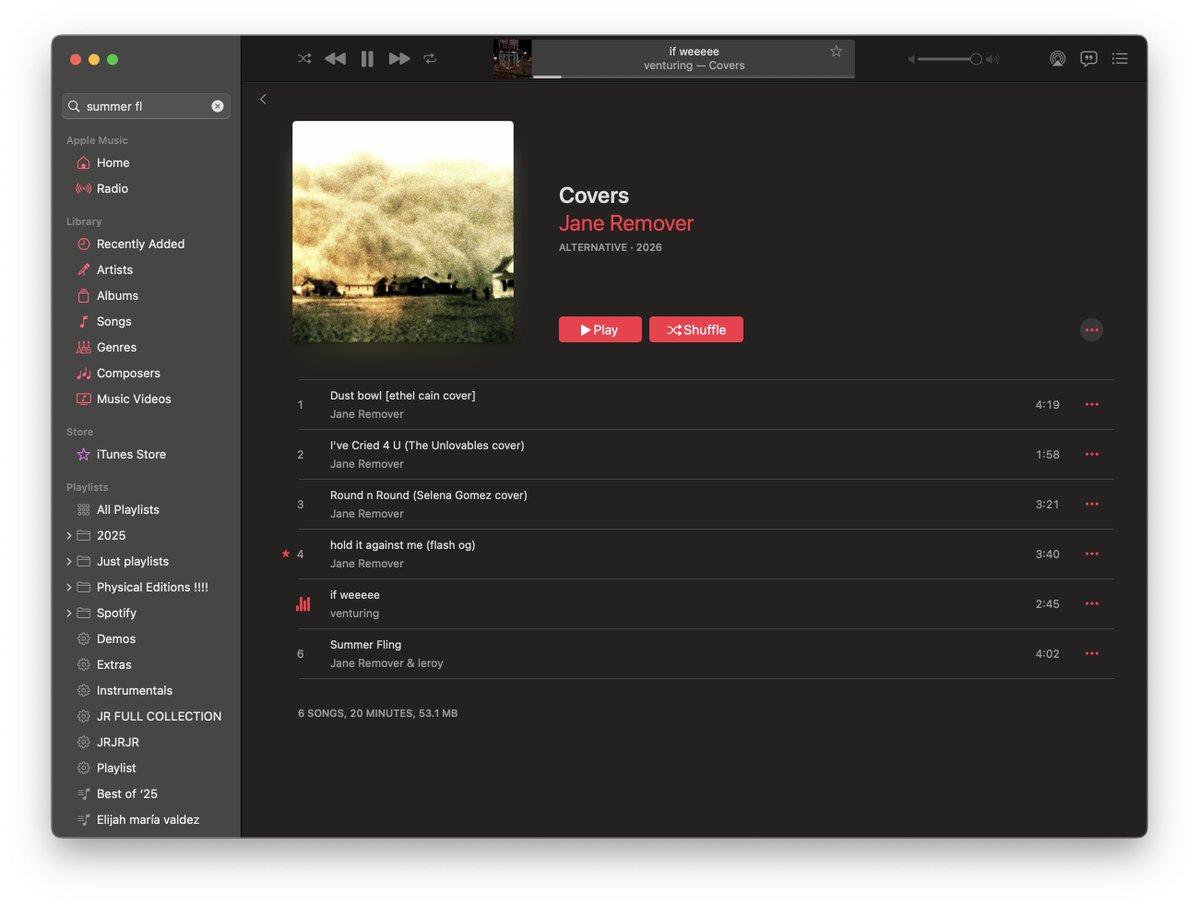Open Radio in the sidebar

click(x=112, y=189)
